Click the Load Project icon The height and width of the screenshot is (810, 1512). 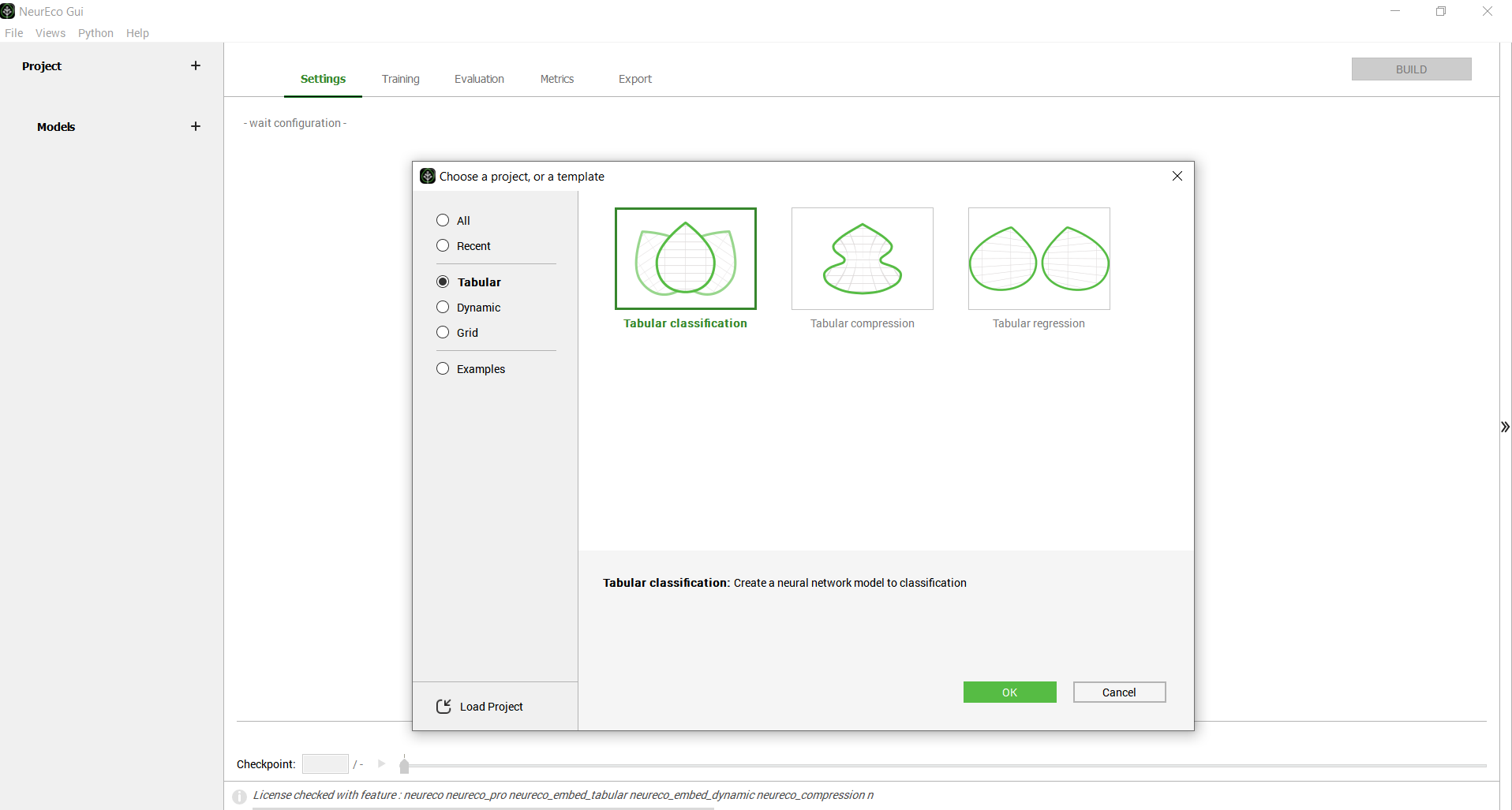[443, 706]
